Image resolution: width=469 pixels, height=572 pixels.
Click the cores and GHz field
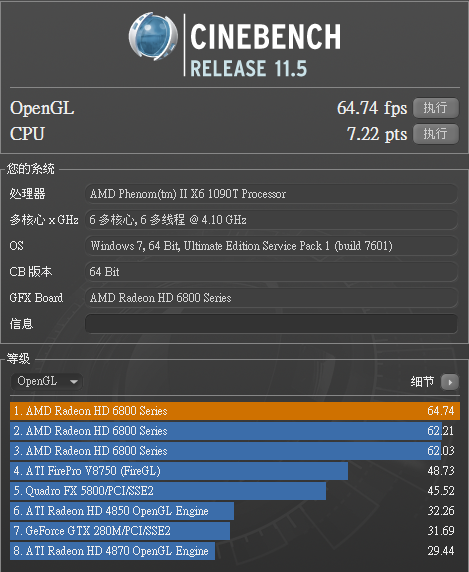pyautogui.click(x=271, y=220)
